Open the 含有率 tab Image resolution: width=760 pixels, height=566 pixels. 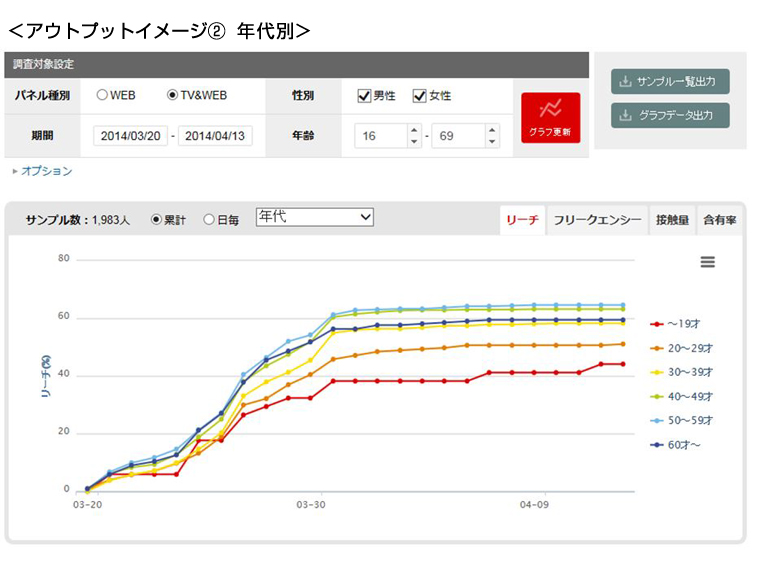[719, 219]
